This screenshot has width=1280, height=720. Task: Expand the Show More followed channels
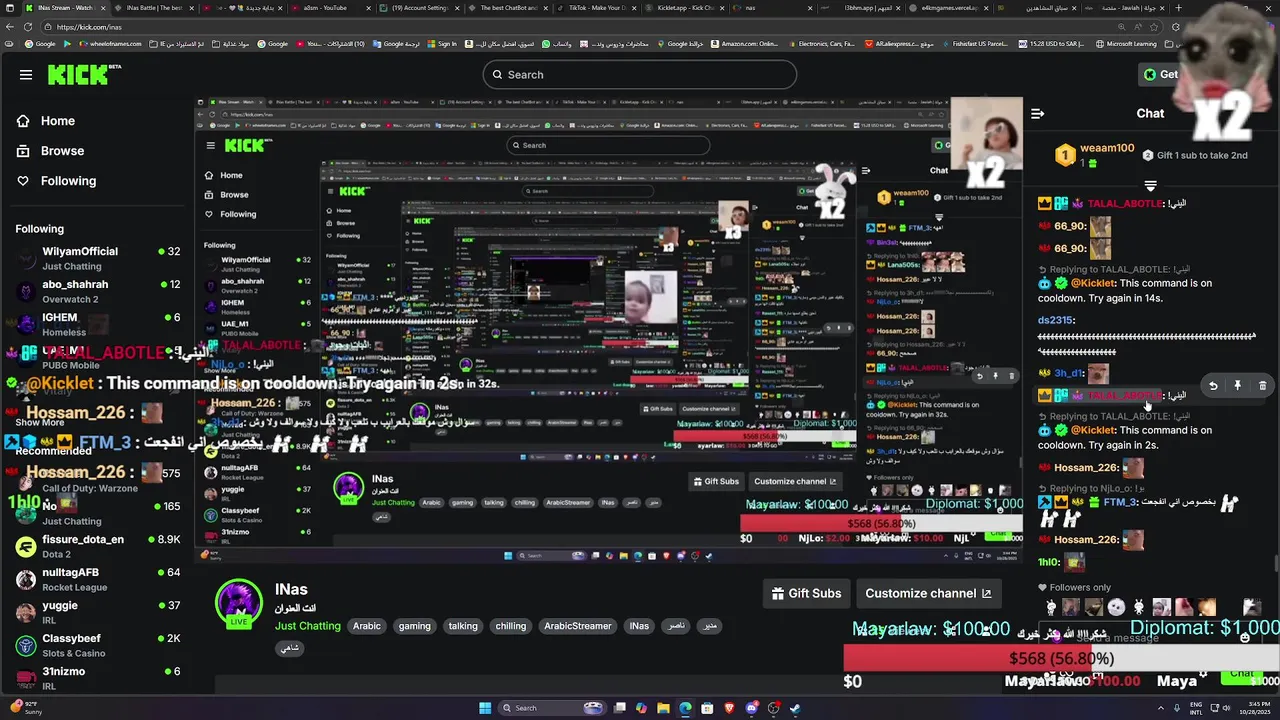coord(40,422)
